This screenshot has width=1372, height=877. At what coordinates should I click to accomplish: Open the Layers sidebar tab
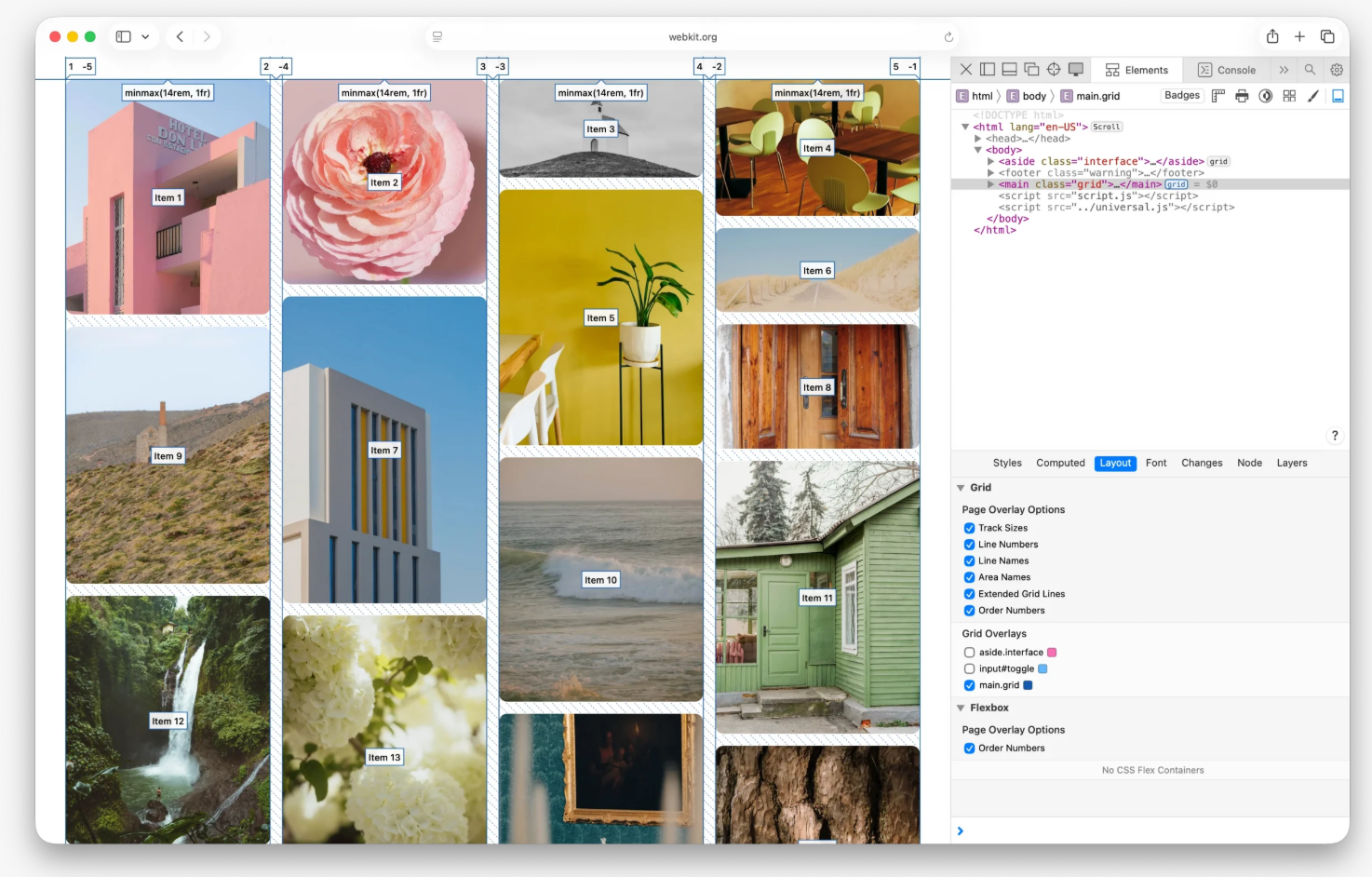click(1292, 463)
